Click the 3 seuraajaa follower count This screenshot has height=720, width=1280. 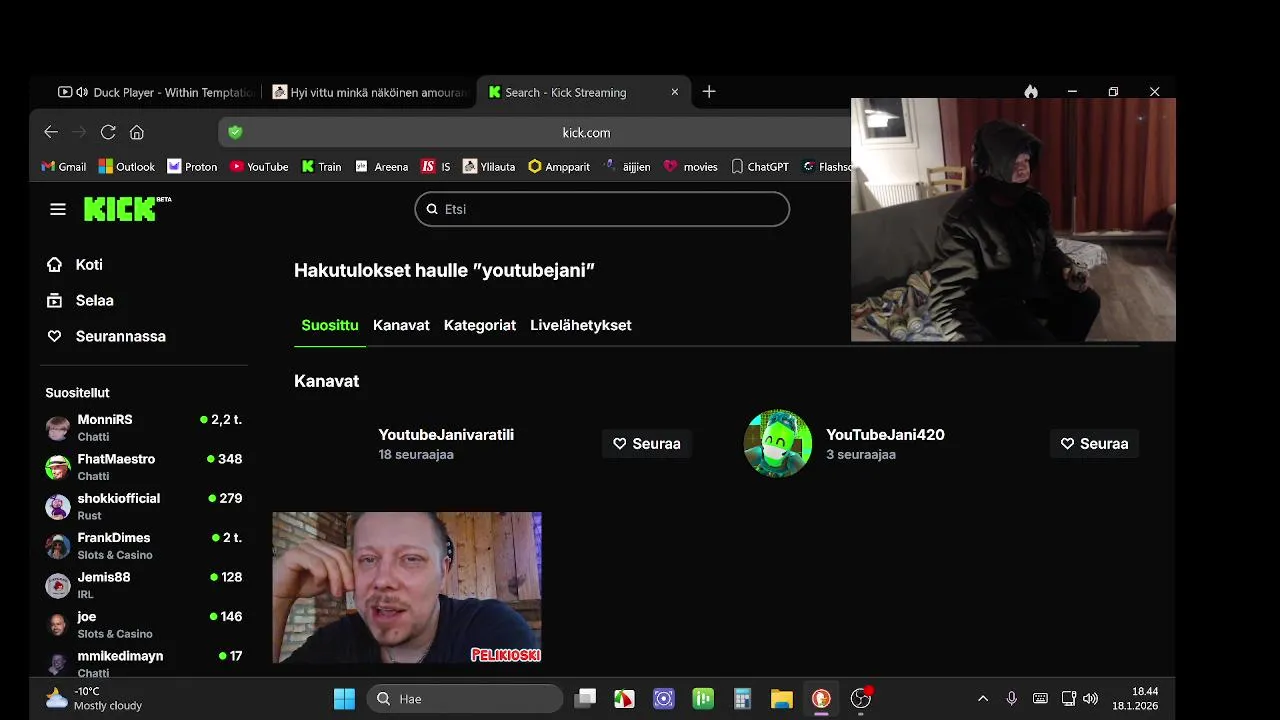click(x=861, y=455)
